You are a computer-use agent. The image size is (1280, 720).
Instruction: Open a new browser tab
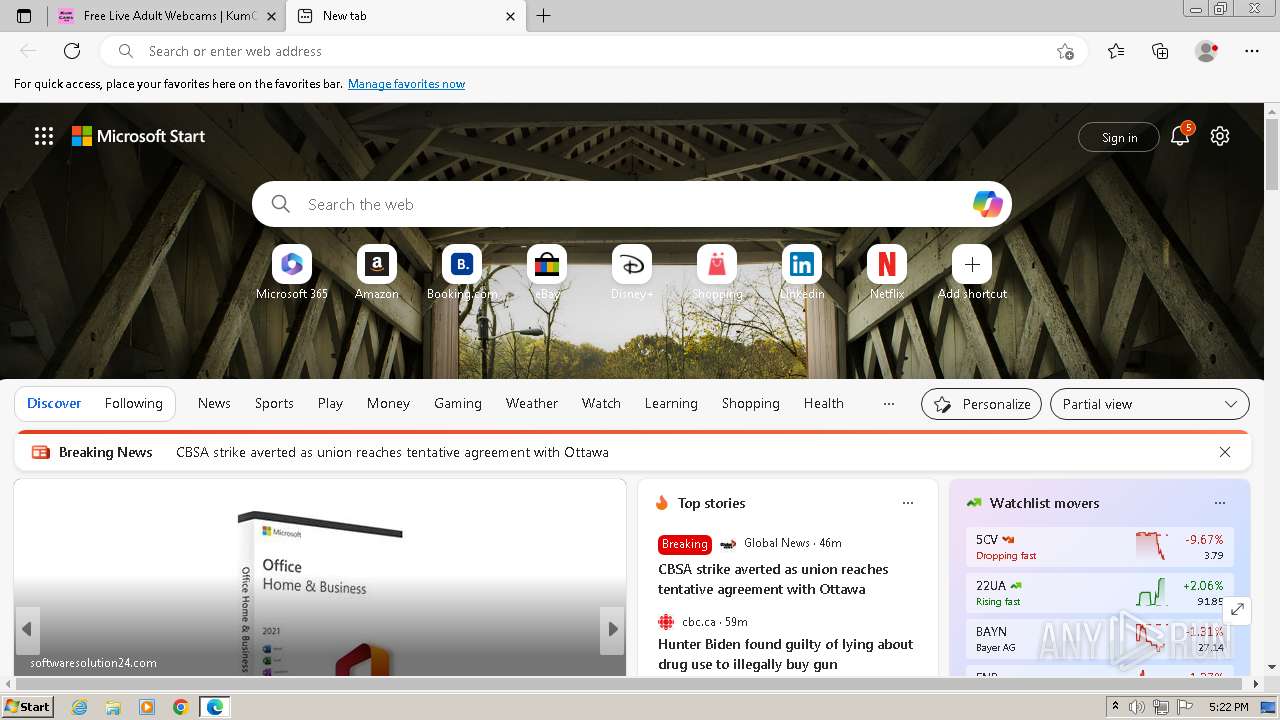click(x=544, y=16)
